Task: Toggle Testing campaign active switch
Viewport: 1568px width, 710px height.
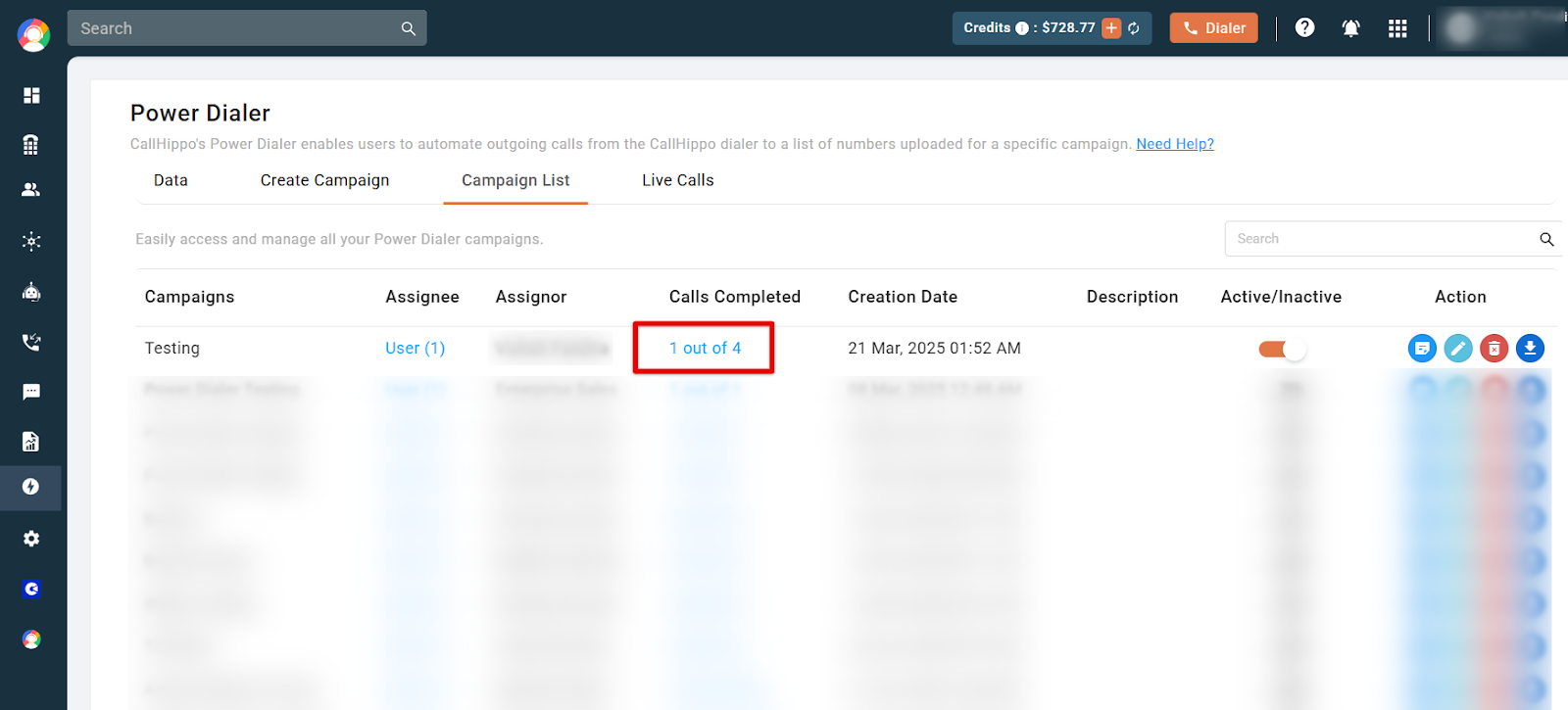Action: point(1282,349)
